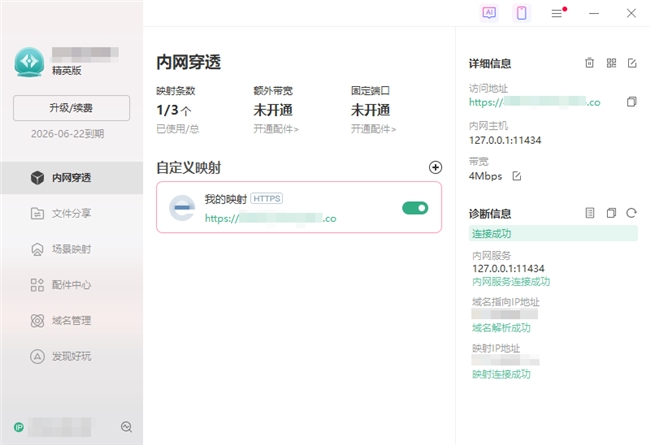Click the add custom mapping plus icon
The height and width of the screenshot is (445, 650).
coord(434,168)
